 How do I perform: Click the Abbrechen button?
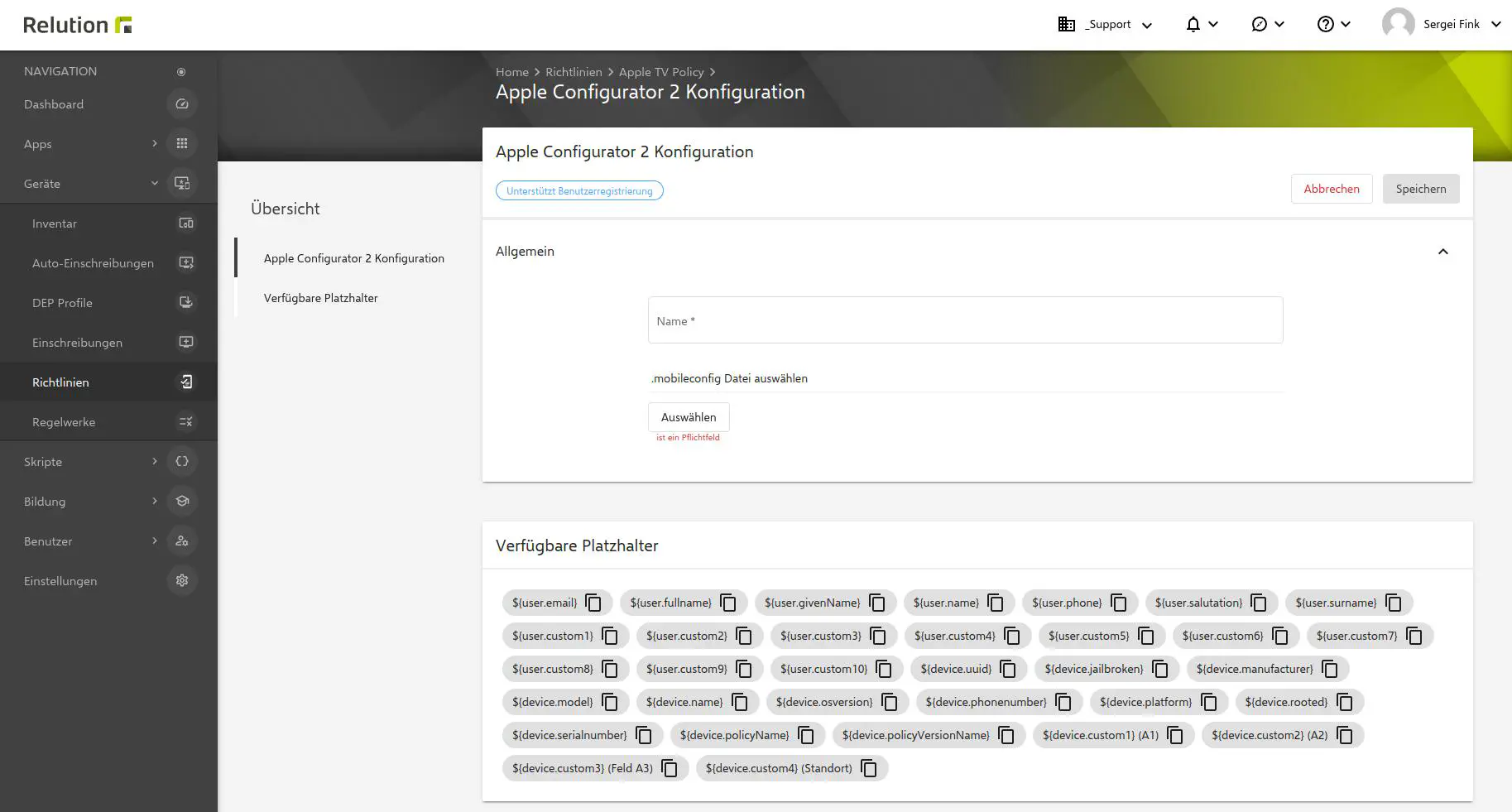click(x=1332, y=189)
